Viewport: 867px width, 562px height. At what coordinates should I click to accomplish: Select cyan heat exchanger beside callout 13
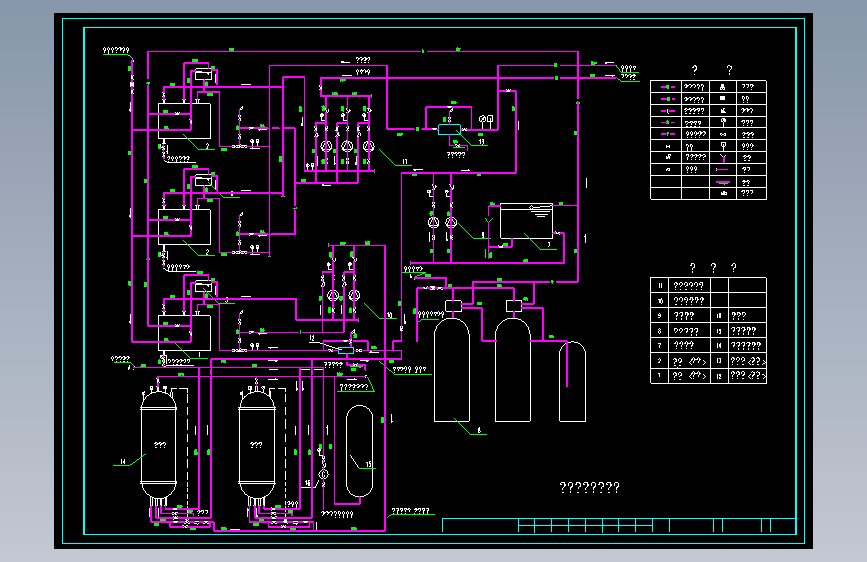coord(449,129)
